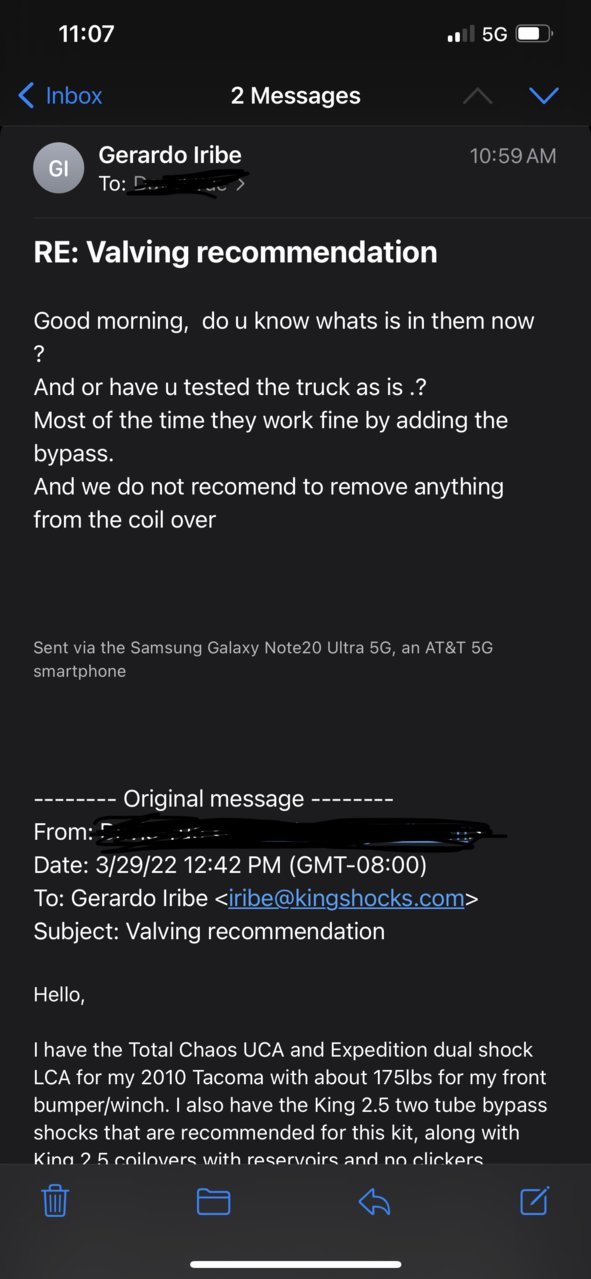Tap the 10:59 AM timestamp
Screen dimensions: 591x1279
tap(513, 156)
